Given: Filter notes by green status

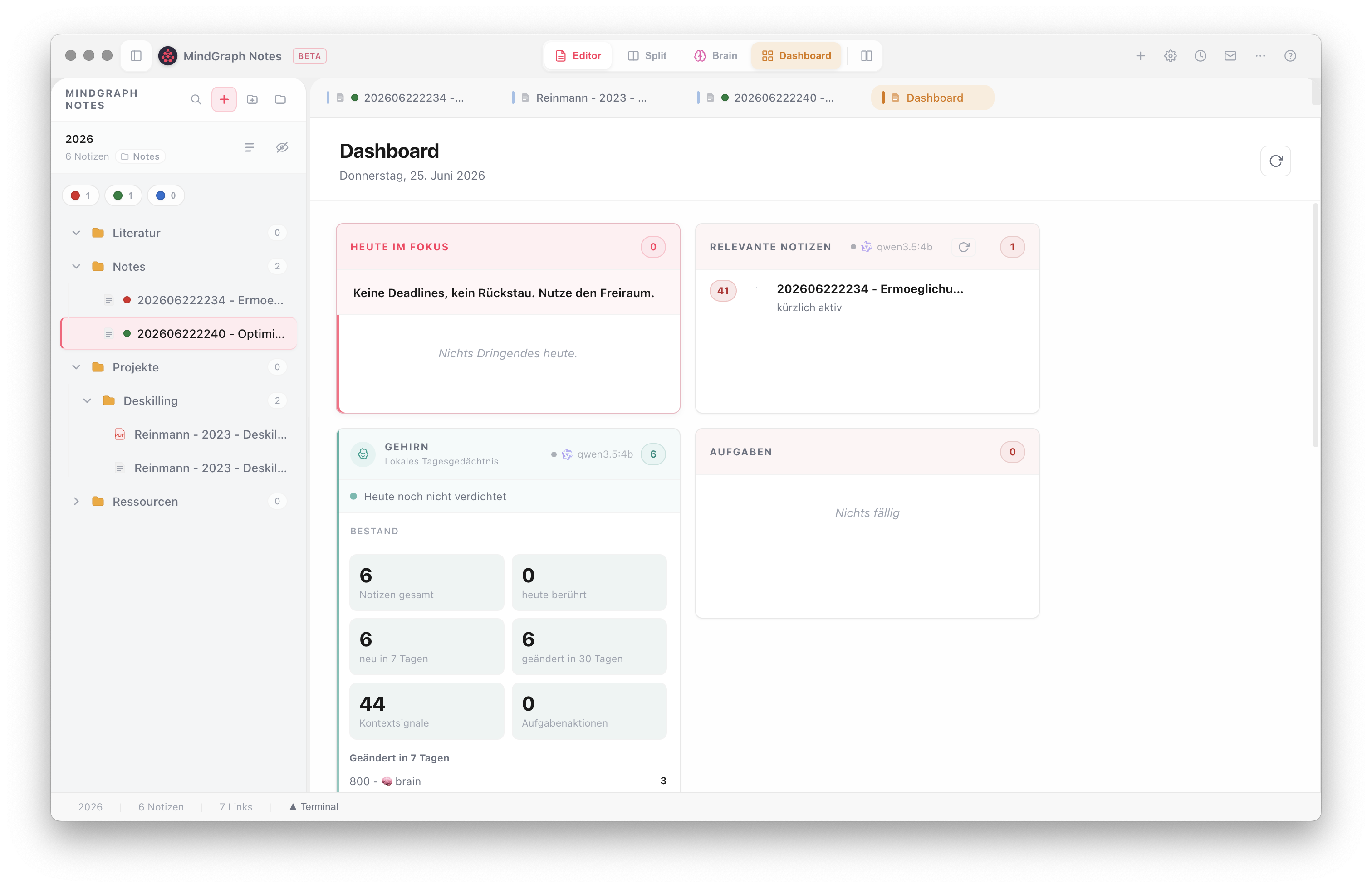Looking at the screenshot, I should [x=123, y=195].
